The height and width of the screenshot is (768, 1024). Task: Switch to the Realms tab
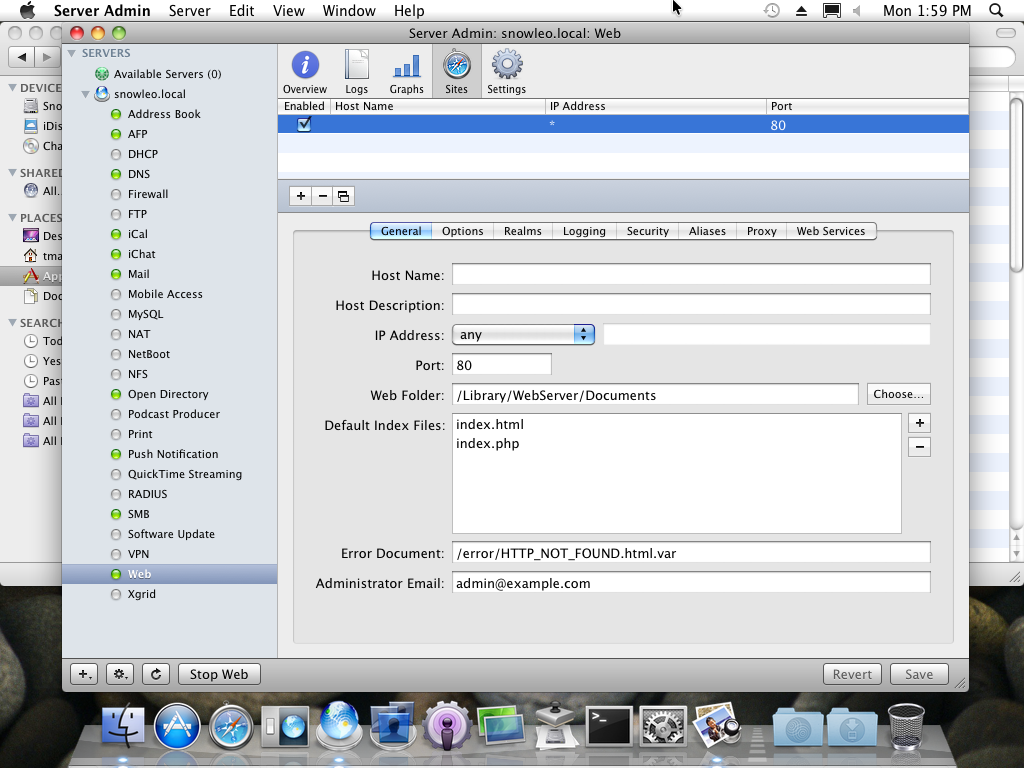coord(522,231)
